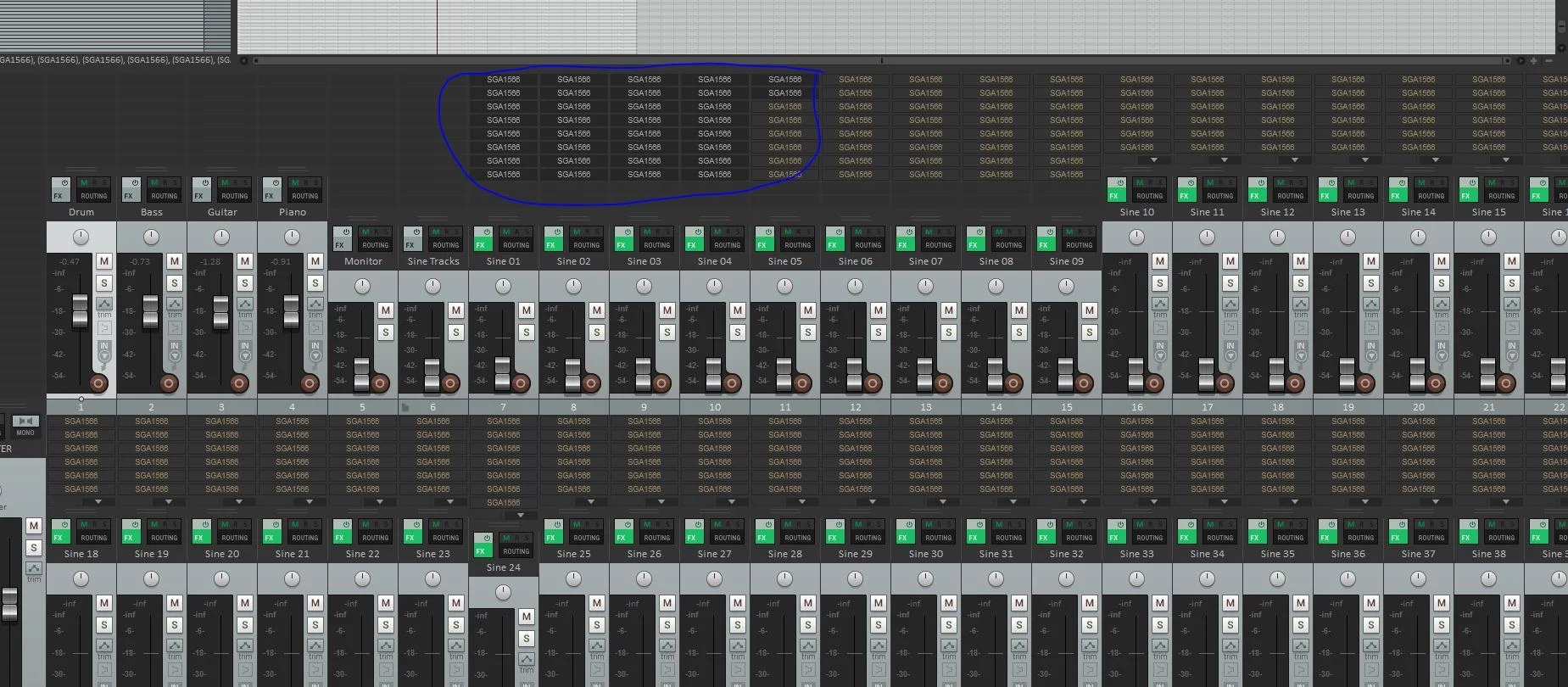Open Routing for Sine 11
Screen dimensions: 1568x687
(x=1220, y=196)
